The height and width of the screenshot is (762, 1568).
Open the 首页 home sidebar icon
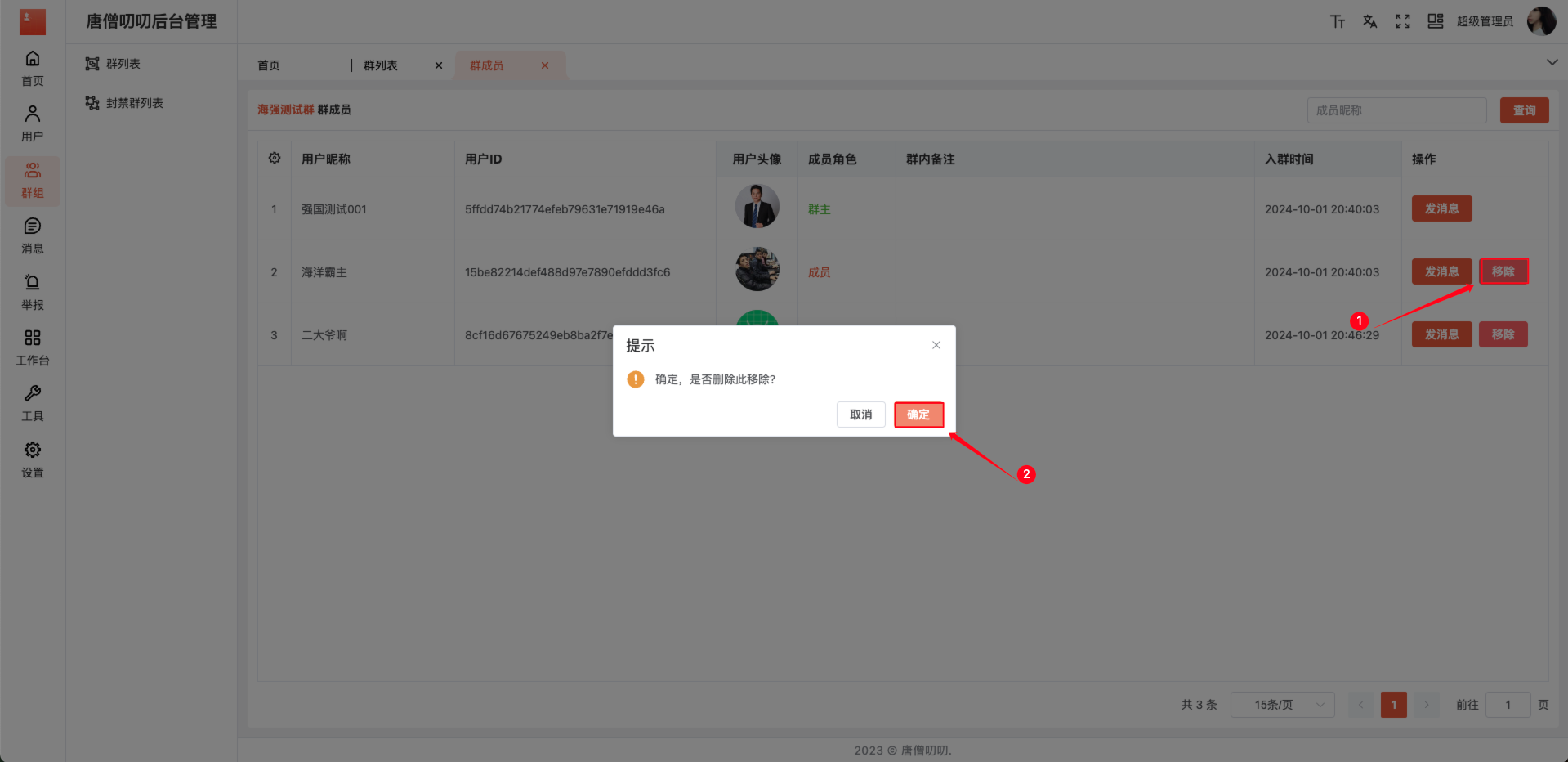coord(33,68)
